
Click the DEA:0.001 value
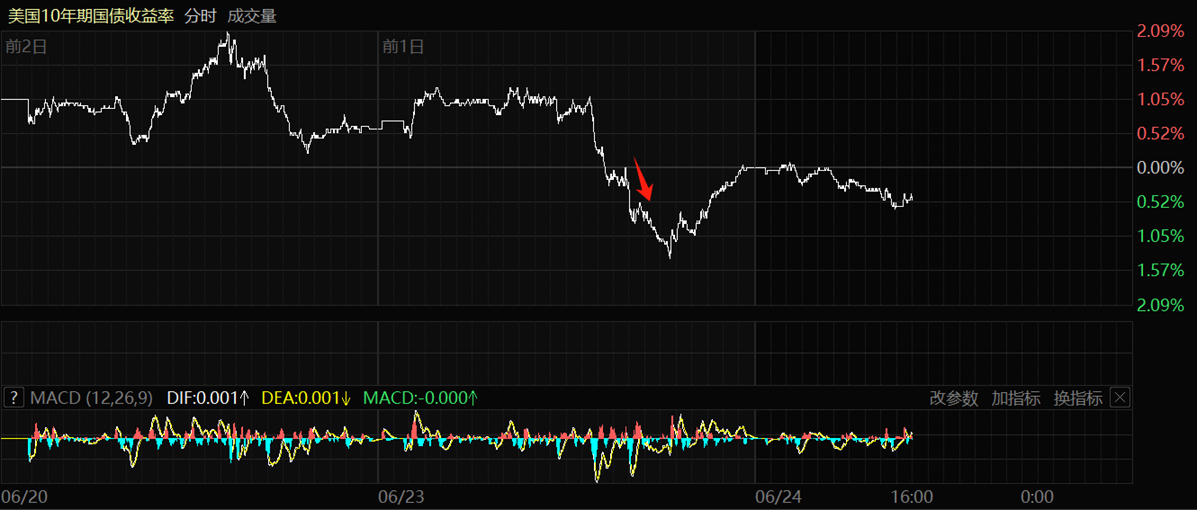tap(306, 398)
